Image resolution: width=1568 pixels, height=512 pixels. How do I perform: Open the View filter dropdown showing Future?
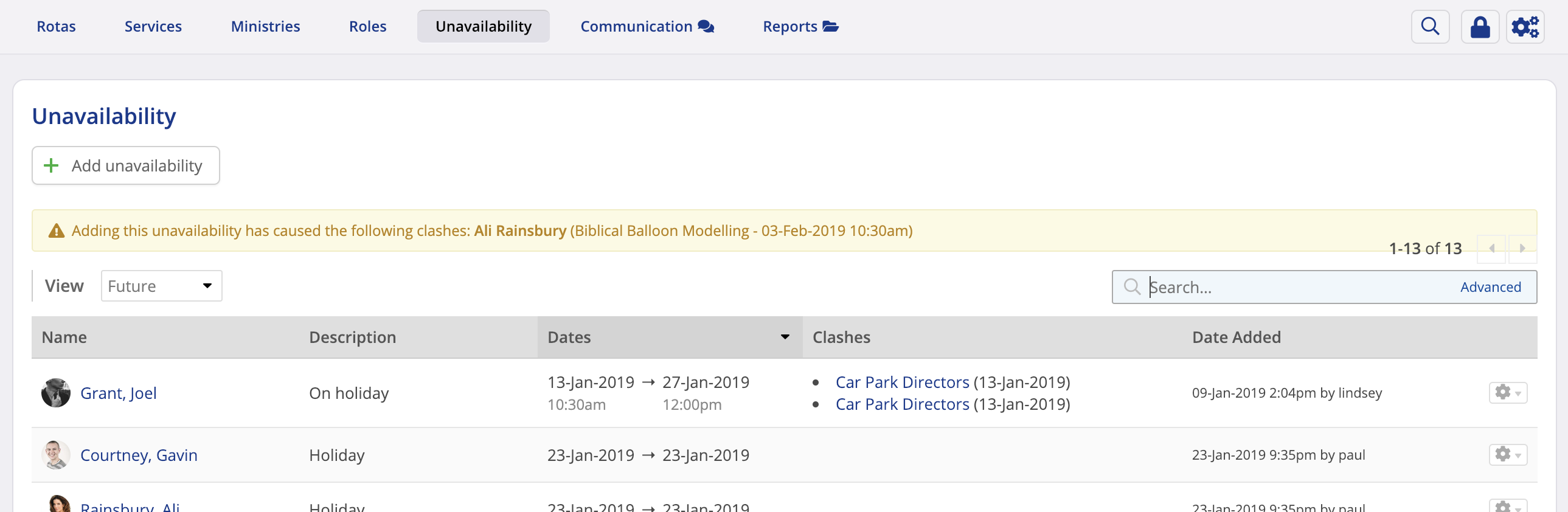pos(161,286)
